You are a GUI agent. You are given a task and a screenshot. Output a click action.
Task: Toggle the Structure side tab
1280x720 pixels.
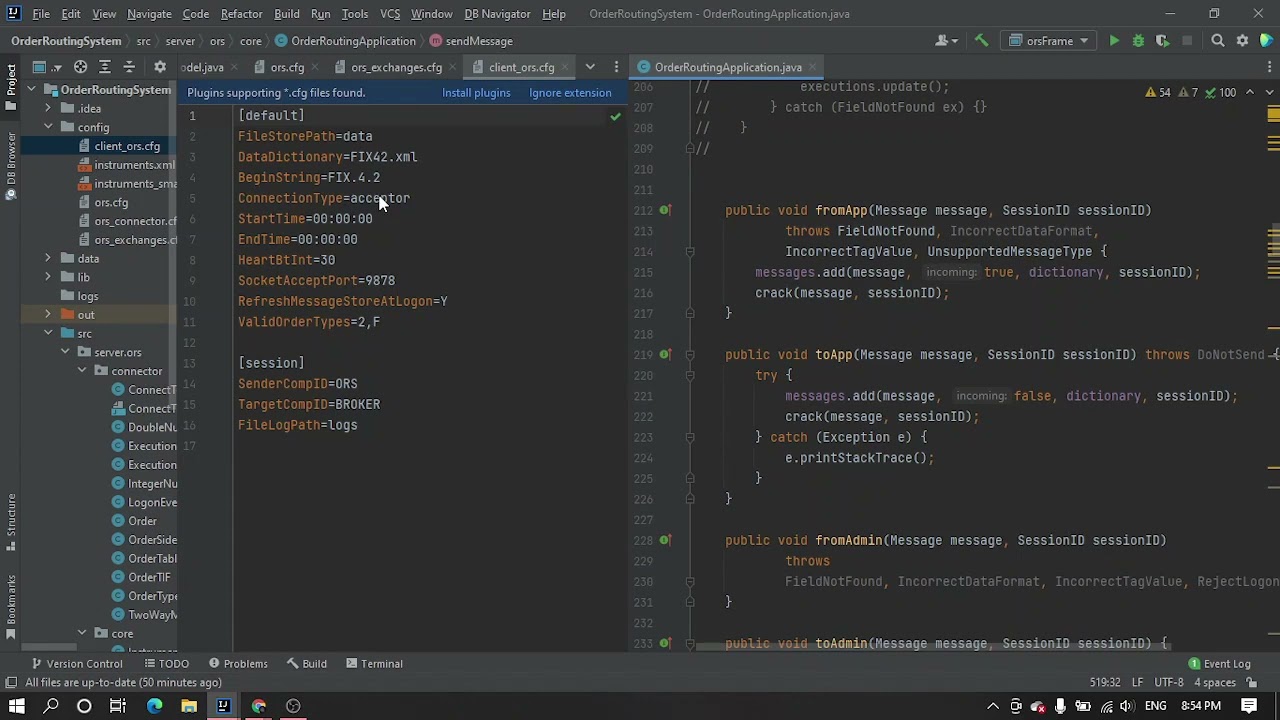coord(11,520)
